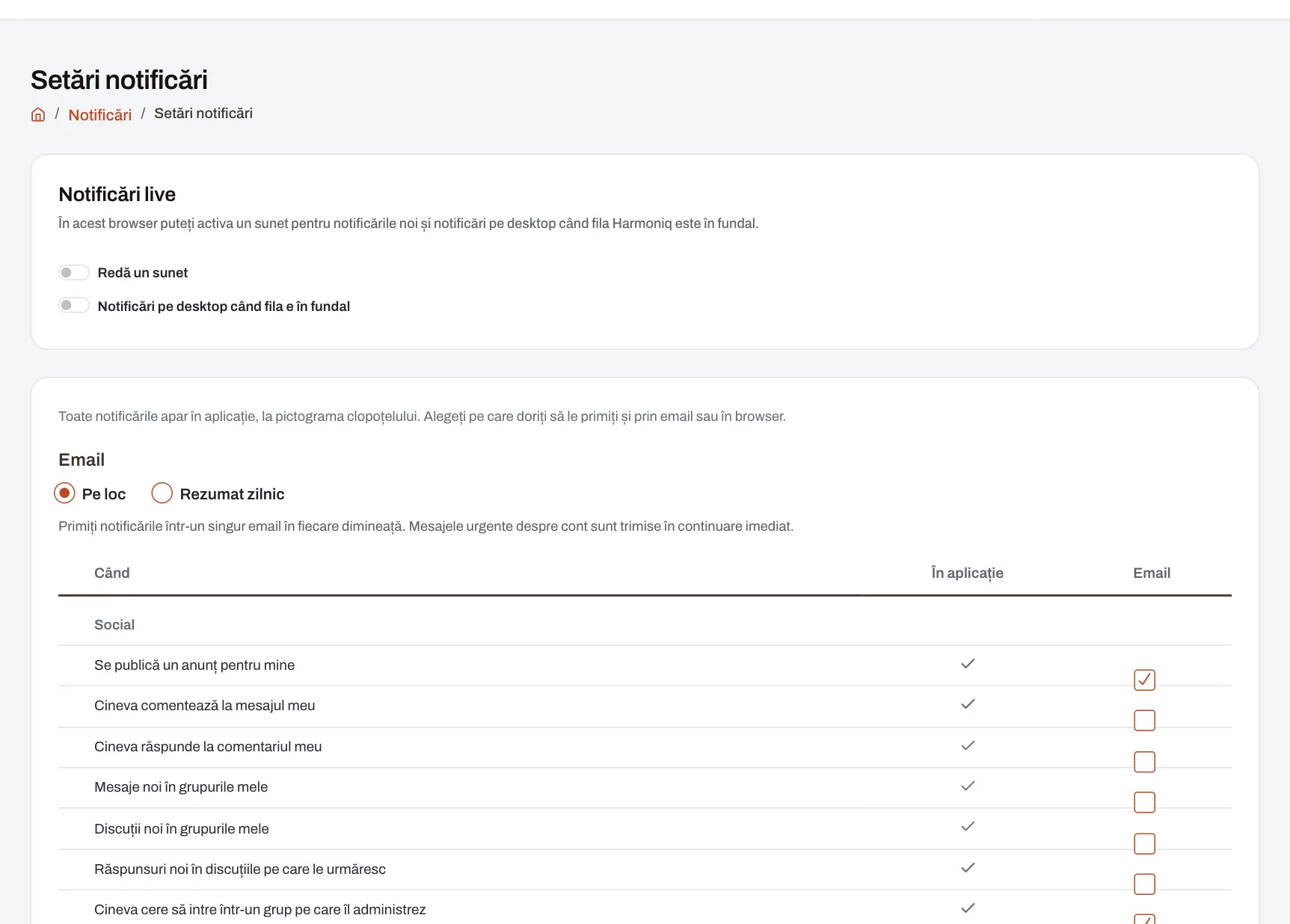1290x924 pixels.
Task: Click the Setări notificări breadcrumb text
Action: [203, 113]
